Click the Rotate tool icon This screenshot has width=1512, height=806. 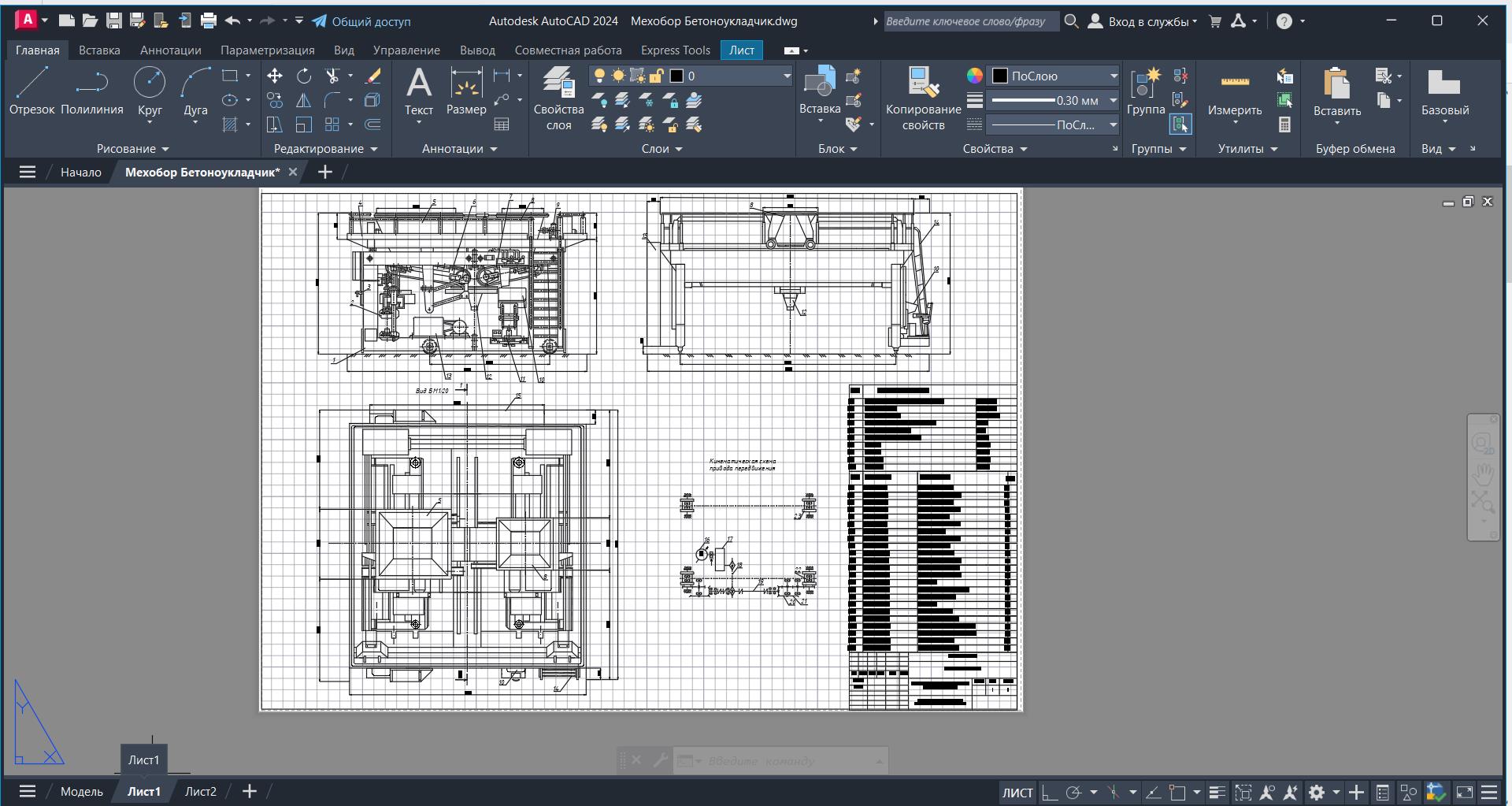(304, 76)
